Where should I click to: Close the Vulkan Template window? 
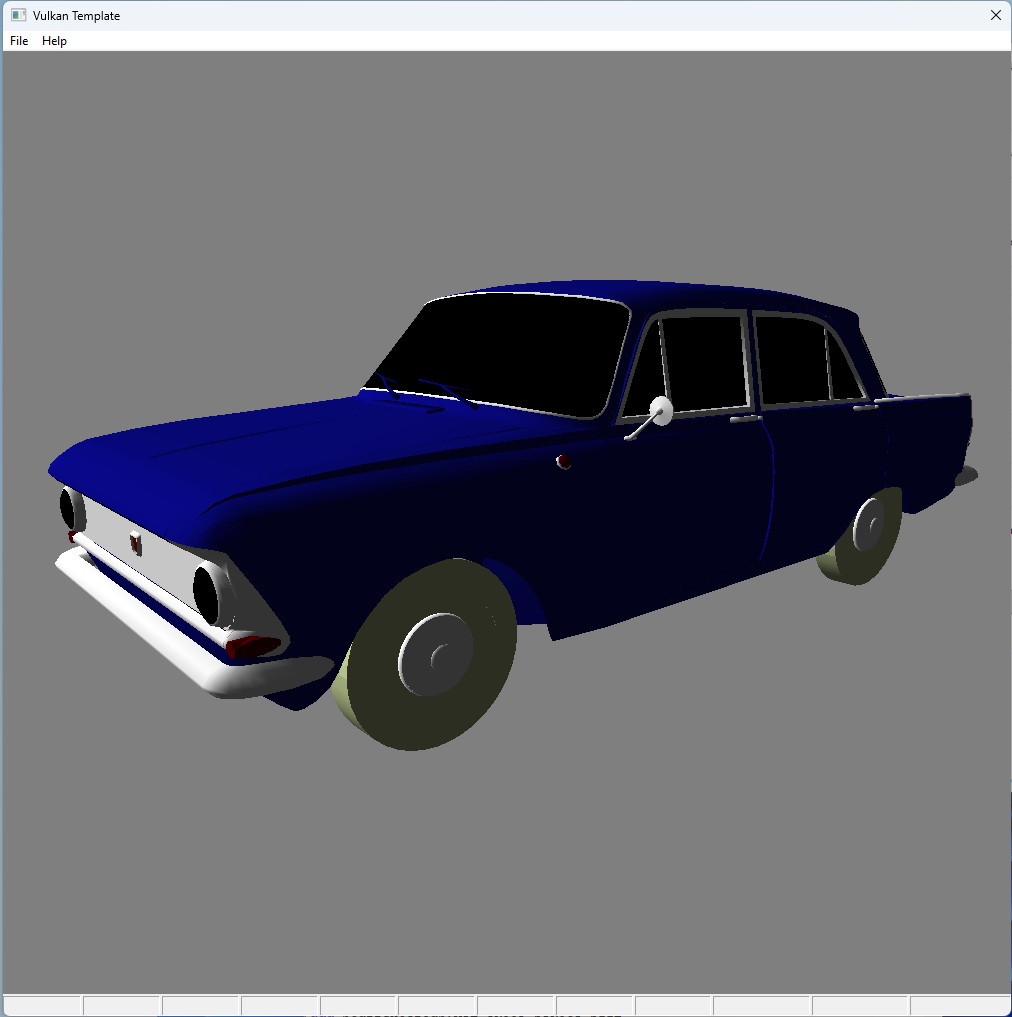[996, 15]
